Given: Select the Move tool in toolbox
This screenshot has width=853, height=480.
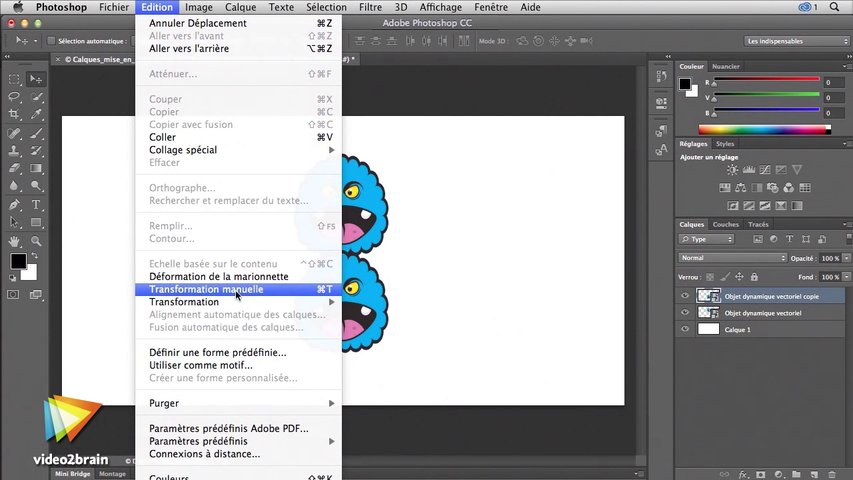Looking at the screenshot, I should click(36, 79).
